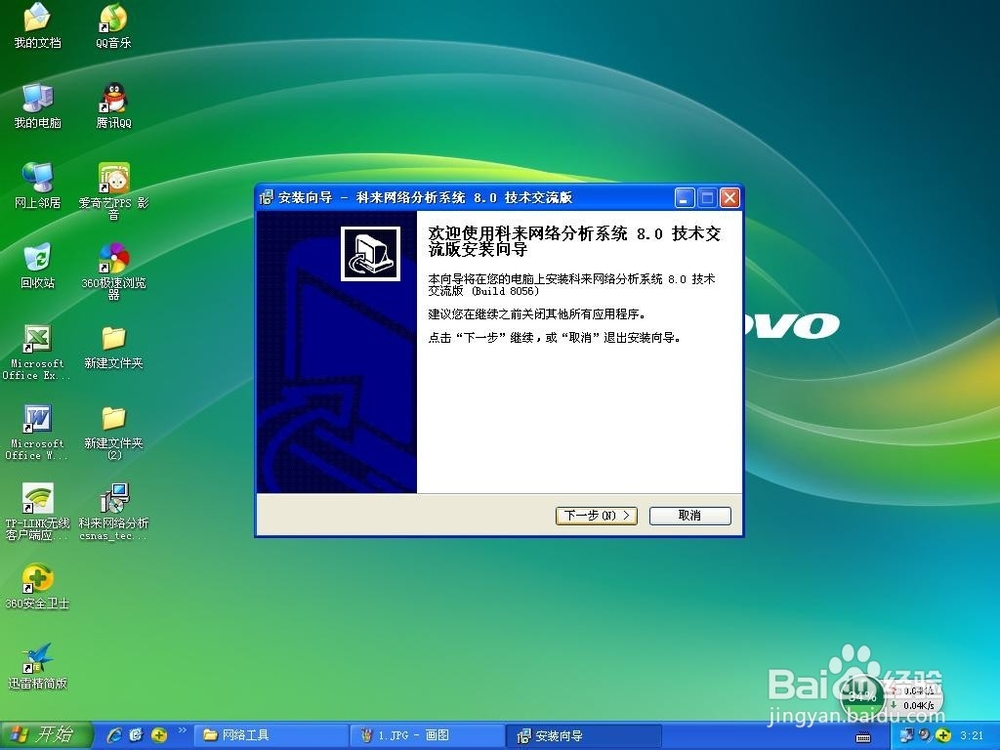This screenshot has height=750, width=1000.
Task: Switch to 安装向导 taskbar button
Action: 584,735
